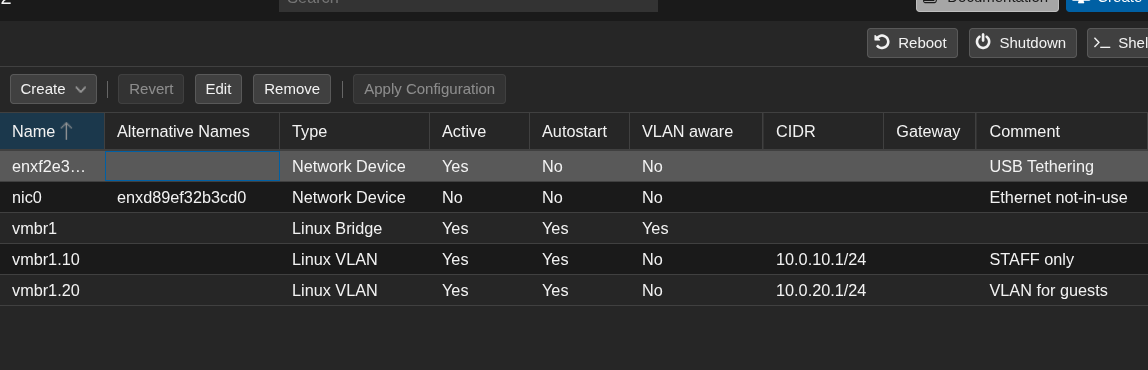
Task: Click the Reboot circular arrow icon
Action: 882,42
